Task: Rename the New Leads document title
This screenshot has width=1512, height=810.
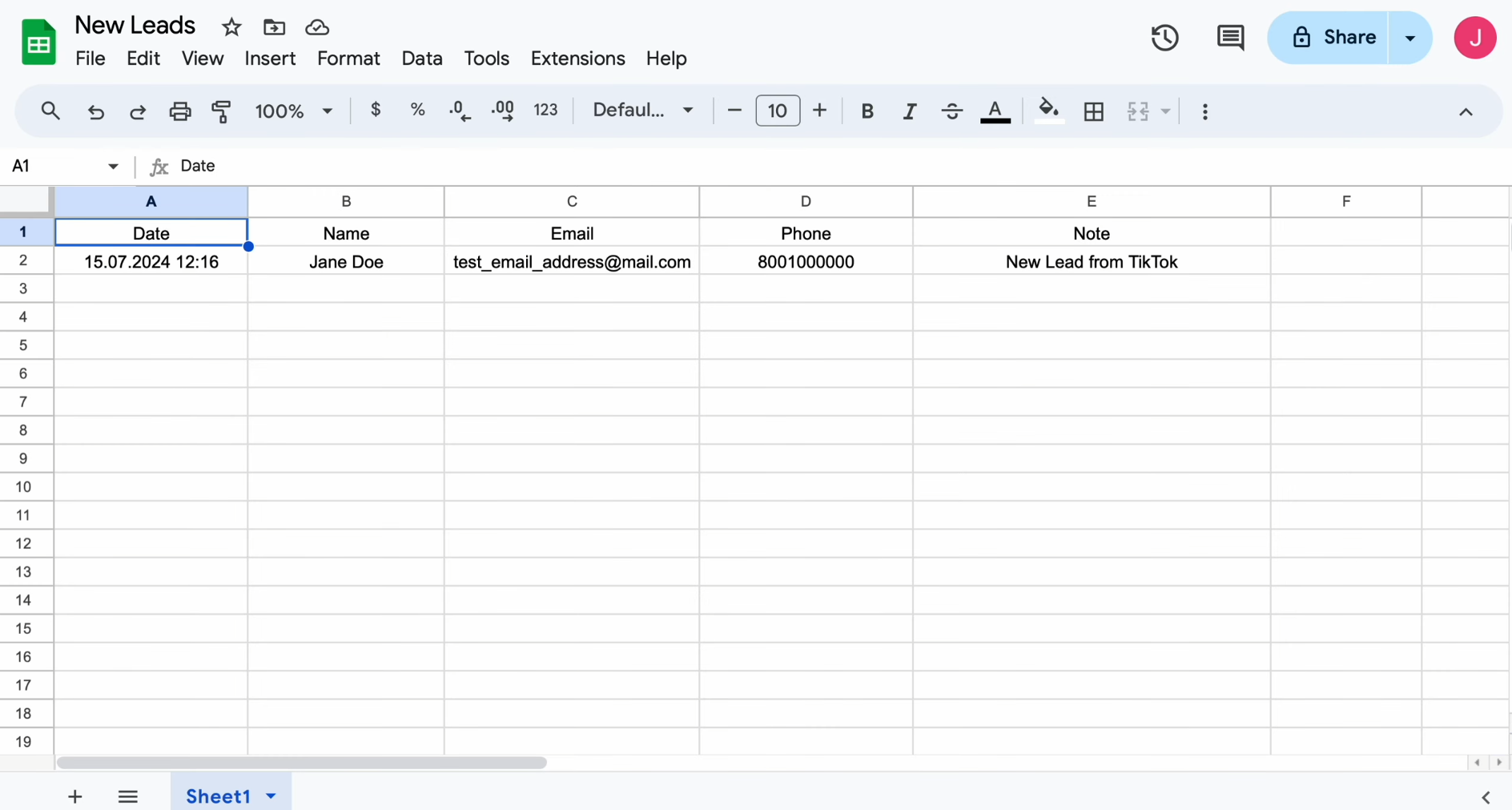Action: click(x=135, y=26)
